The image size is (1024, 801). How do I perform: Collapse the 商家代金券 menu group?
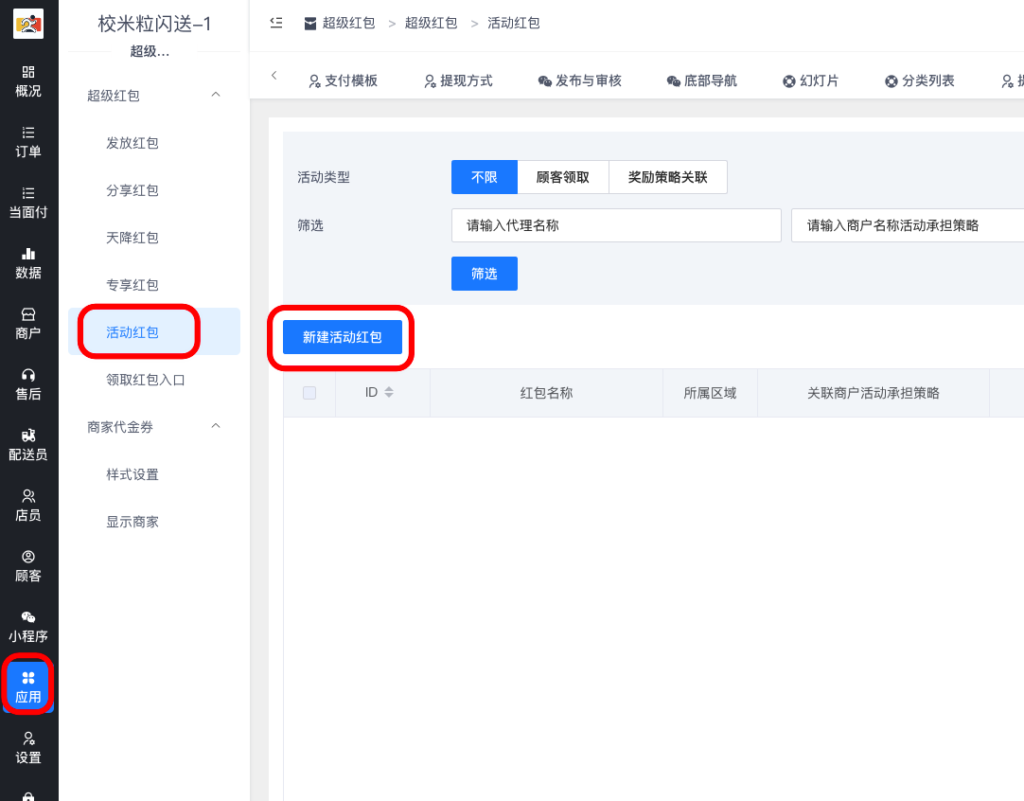click(x=216, y=426)
